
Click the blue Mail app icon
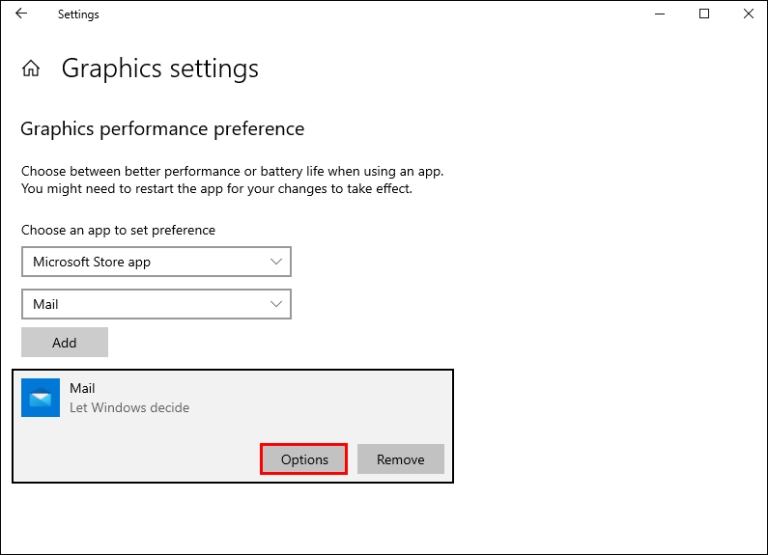(41, 398)
